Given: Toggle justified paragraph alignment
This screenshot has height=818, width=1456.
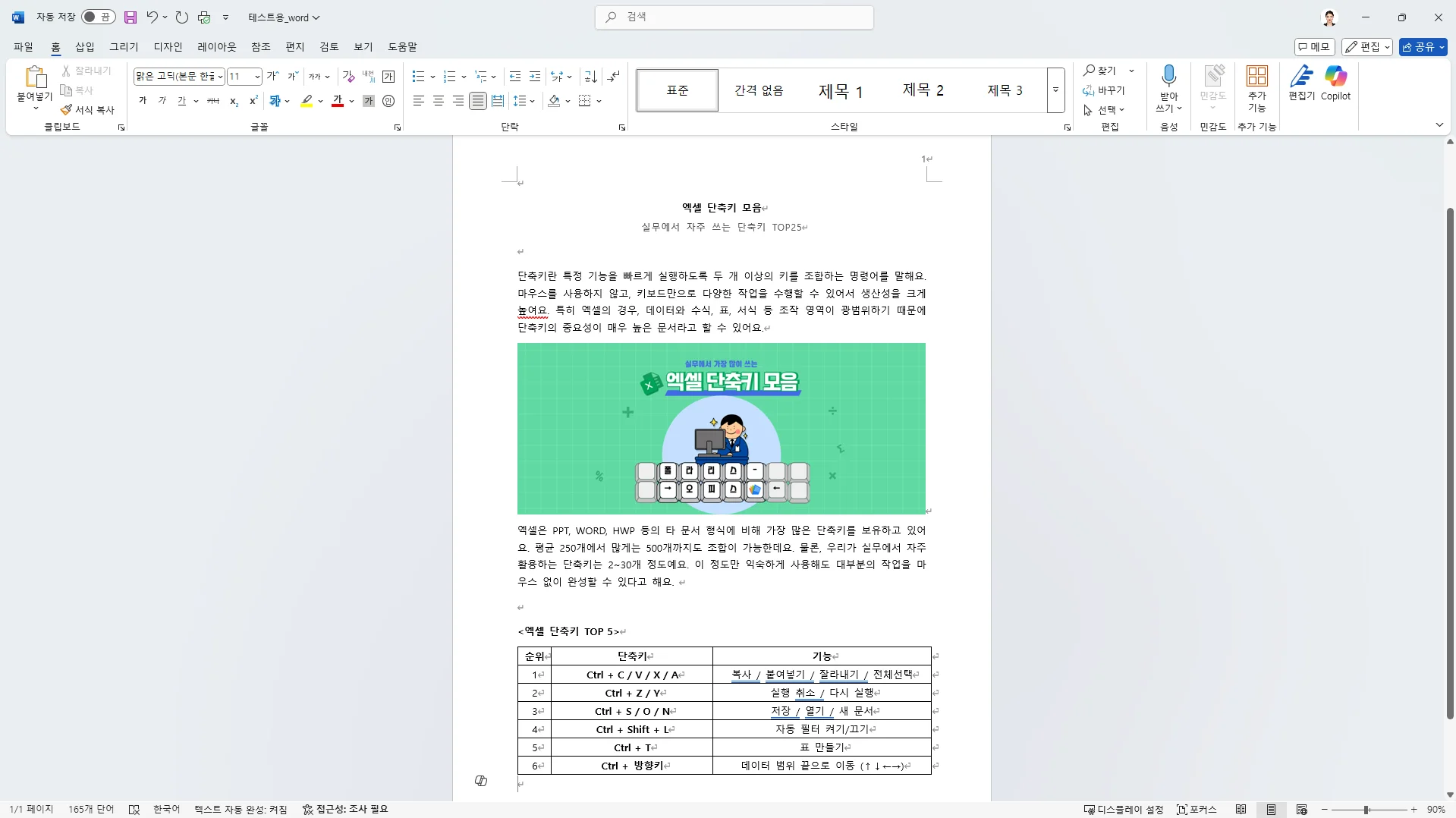Looking at the screenshot, I should (x=477, y=100).
